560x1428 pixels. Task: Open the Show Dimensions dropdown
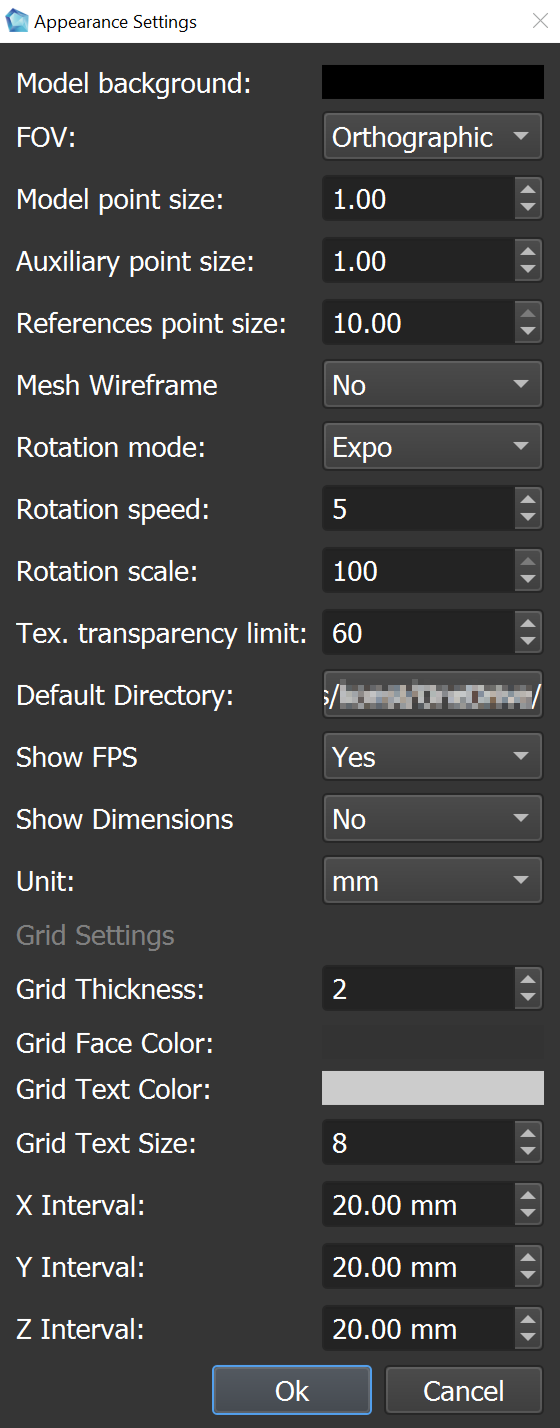432,819
